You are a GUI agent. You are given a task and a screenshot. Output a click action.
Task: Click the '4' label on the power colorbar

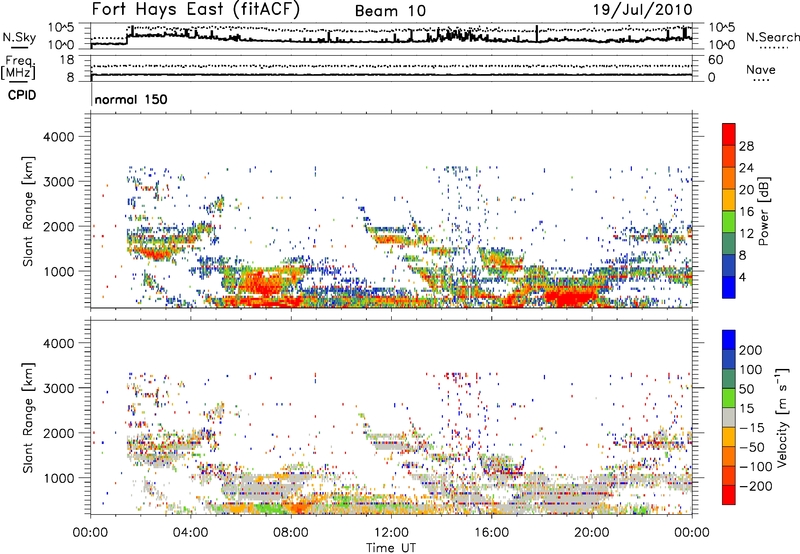tap(742, 277)
